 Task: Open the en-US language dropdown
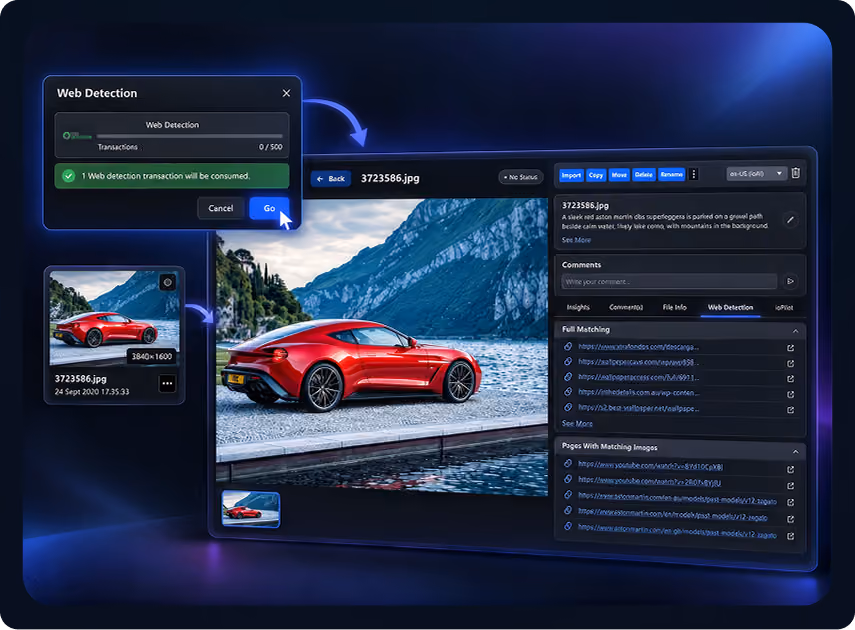(x=757, y=173)
